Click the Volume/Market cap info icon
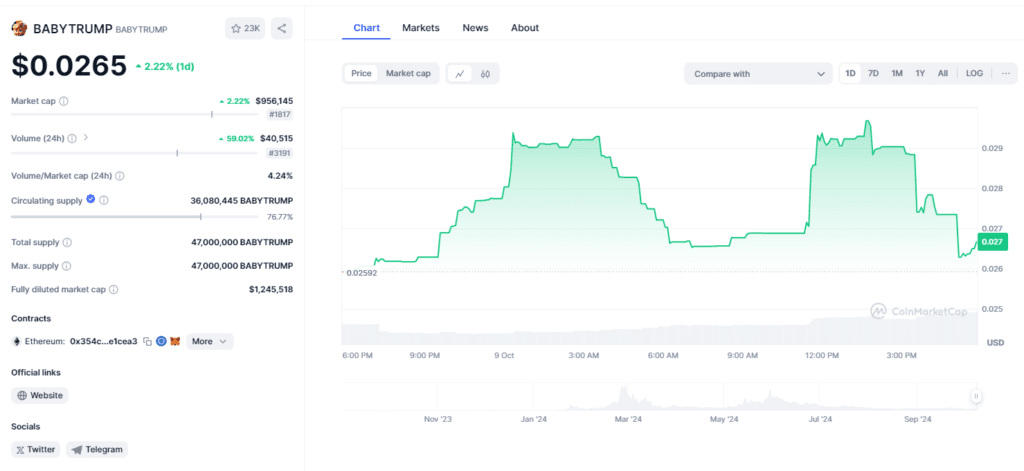 click(120, 176)
